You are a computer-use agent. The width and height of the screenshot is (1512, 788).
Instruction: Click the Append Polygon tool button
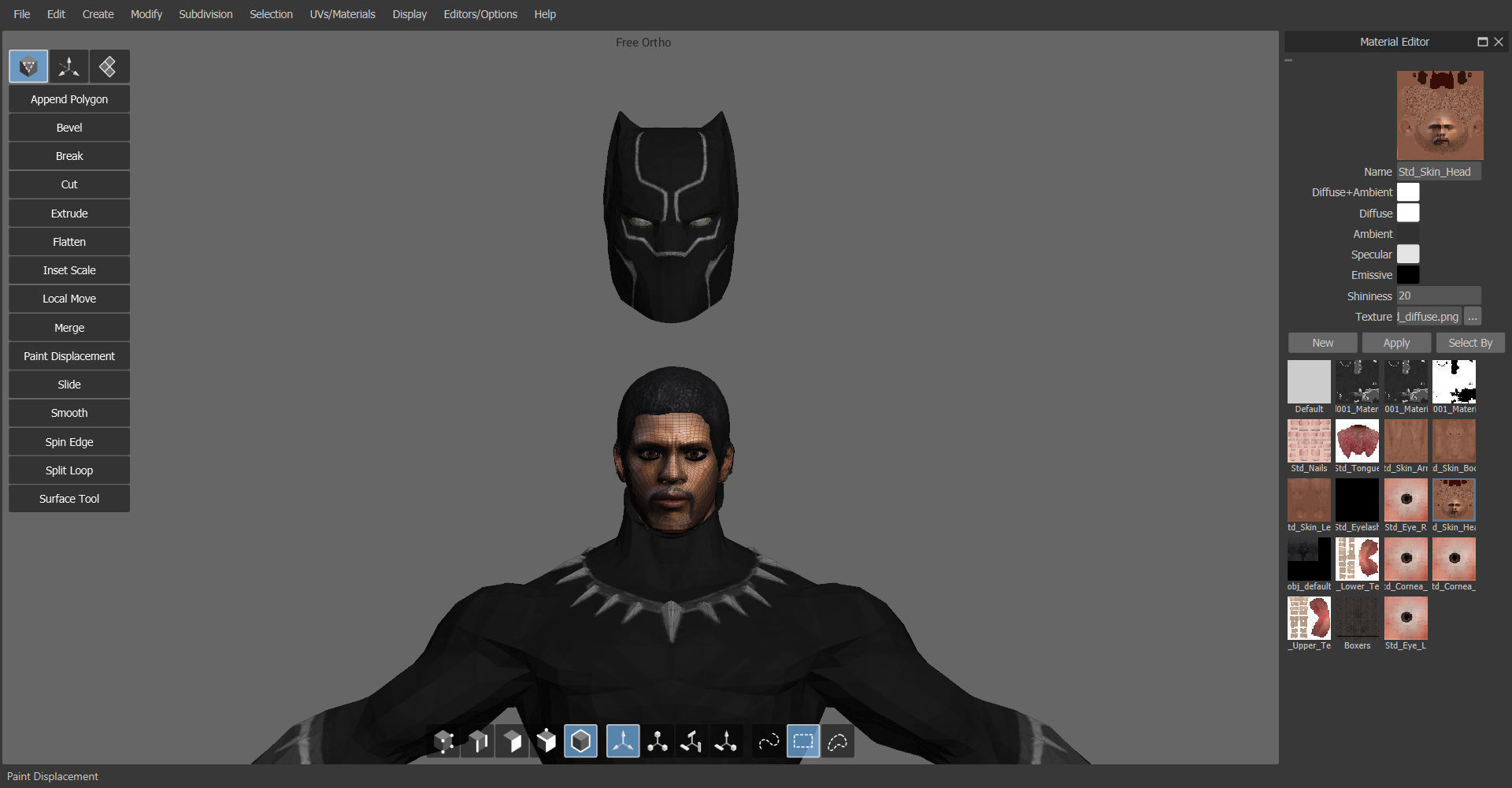[x=69, y=99]
